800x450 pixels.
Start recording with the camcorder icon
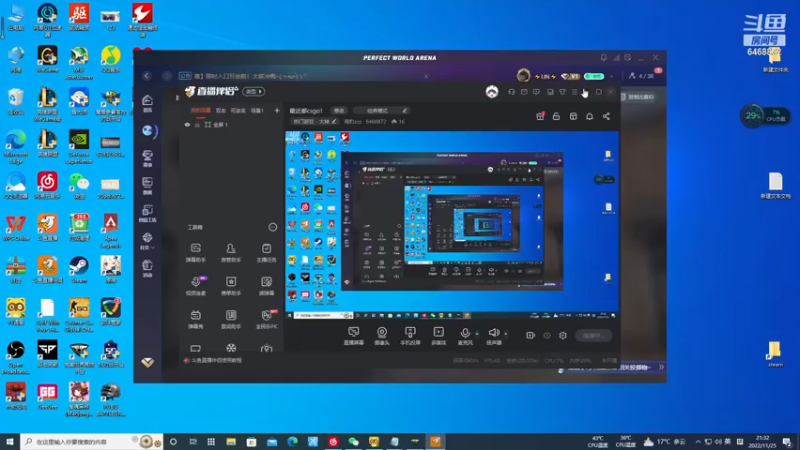click(x=531, y=335)
